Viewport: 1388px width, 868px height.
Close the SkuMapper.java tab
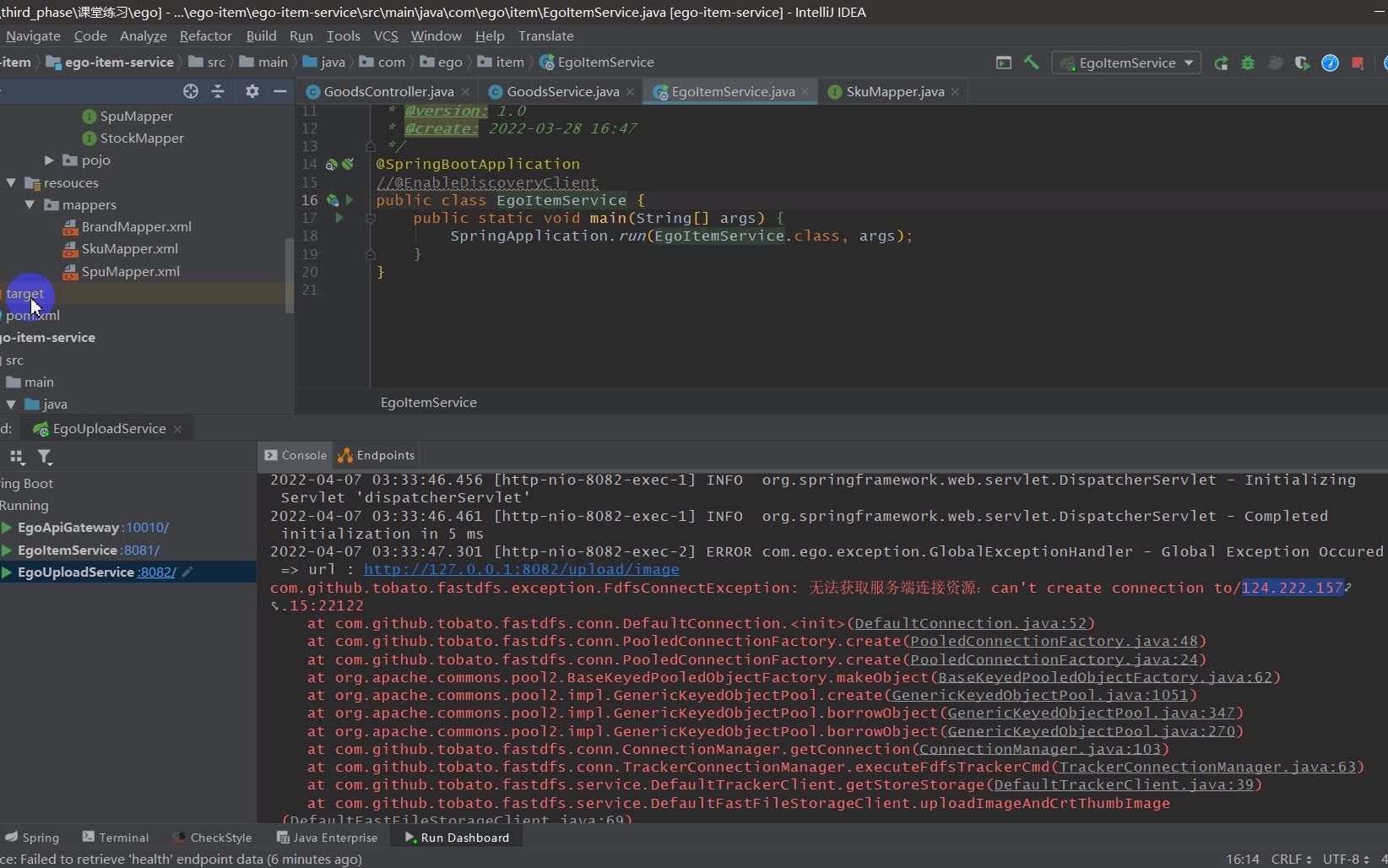click(955, 91)
